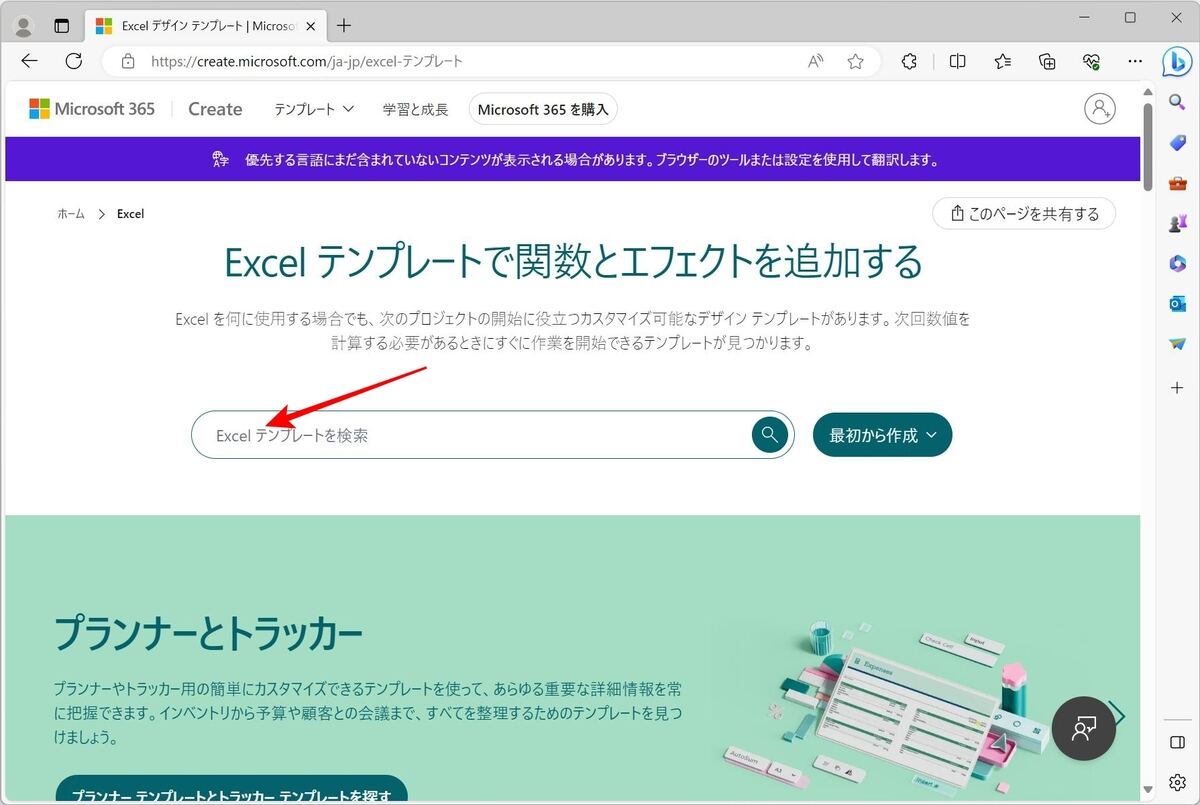Open the Bing Copilot sidebar icon

point(1177,61)
